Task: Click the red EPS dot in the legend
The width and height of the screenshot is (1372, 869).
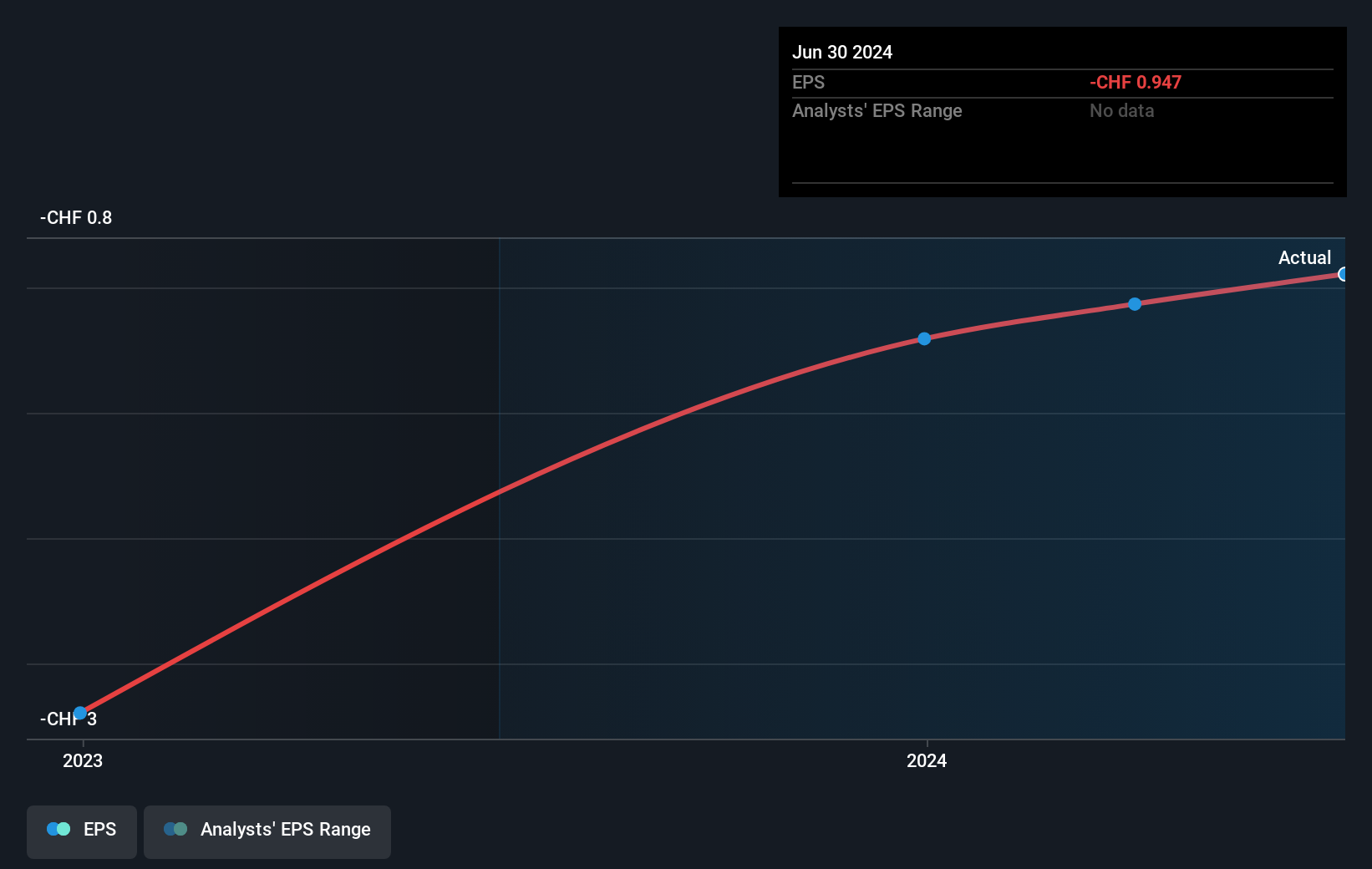Action: (52, 829)
